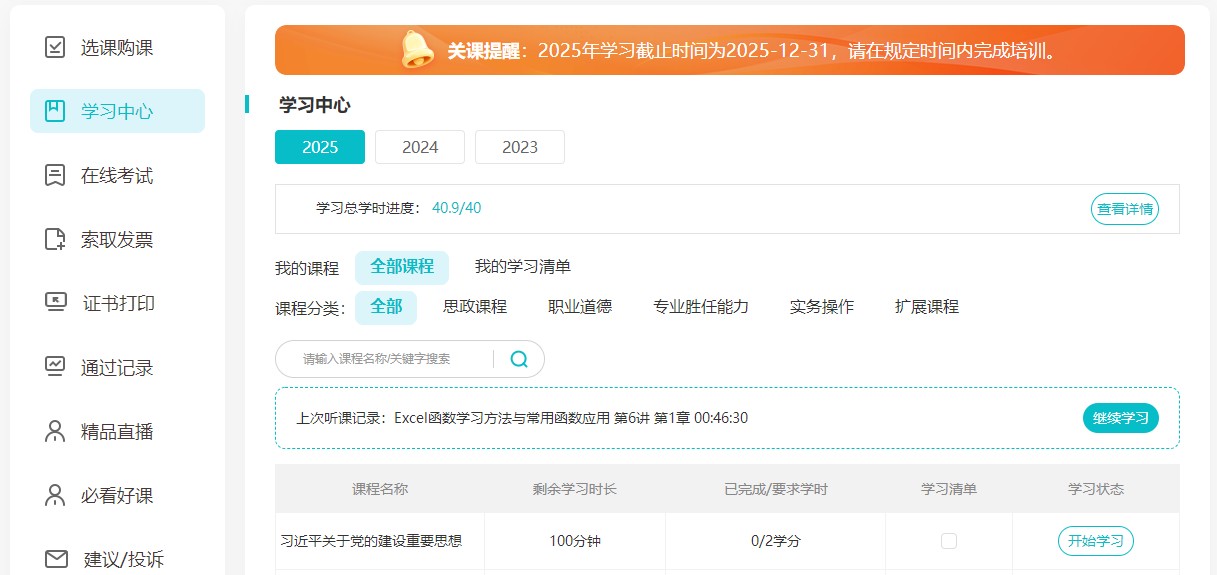
Task: Filter by 职业道德 category
Action: (580, 307)
